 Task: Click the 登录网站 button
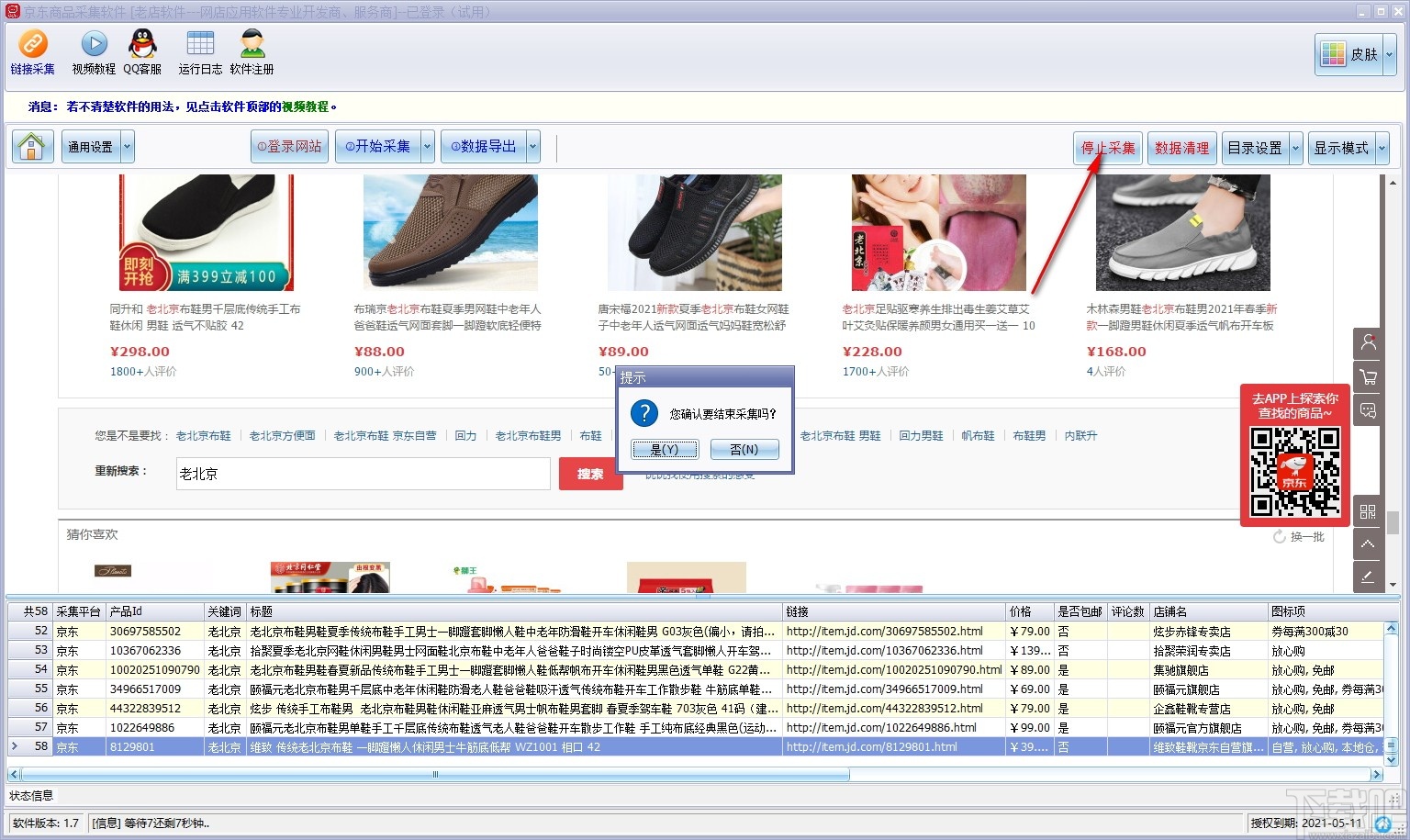pos(289,147)
